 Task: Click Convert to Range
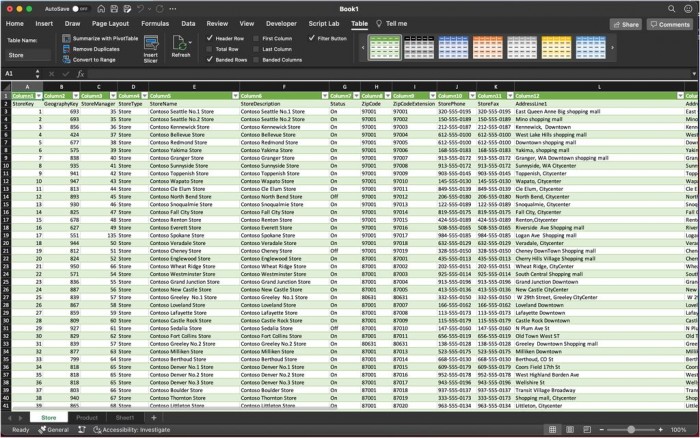click(95, 59)
